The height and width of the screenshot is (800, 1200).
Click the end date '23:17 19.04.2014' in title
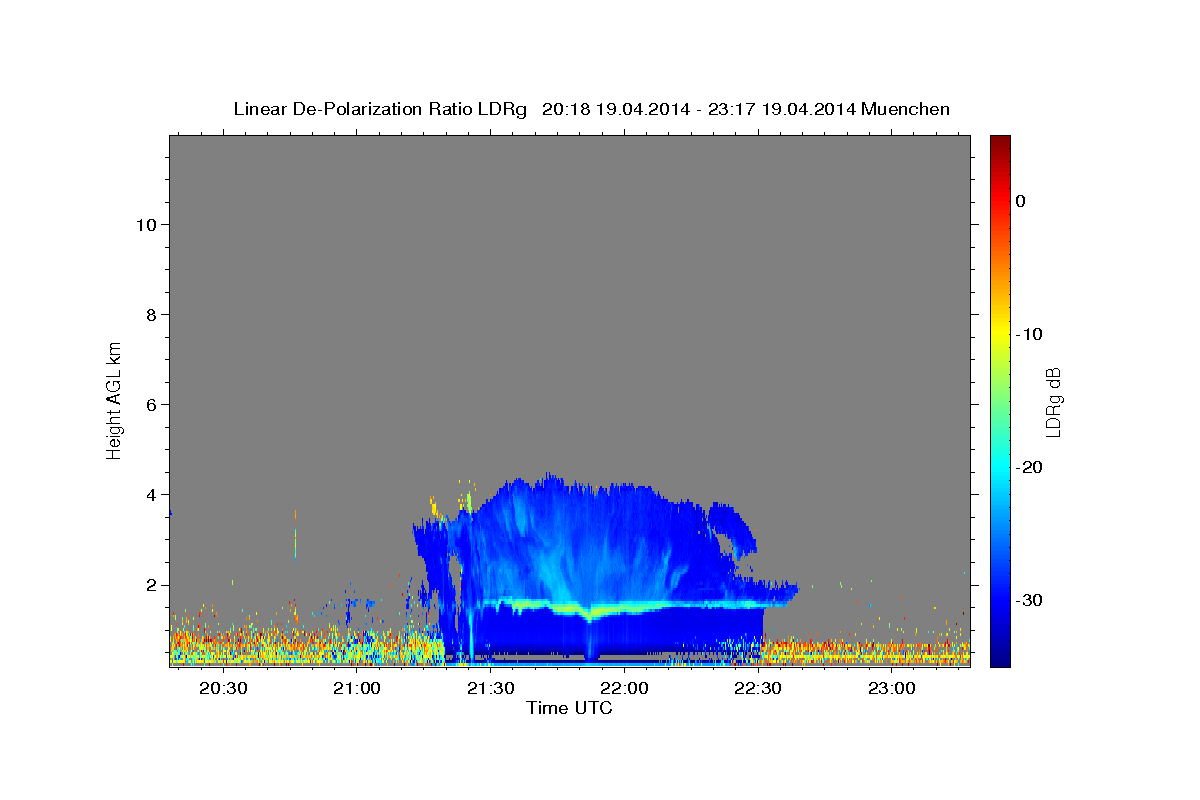pos(781,109)
